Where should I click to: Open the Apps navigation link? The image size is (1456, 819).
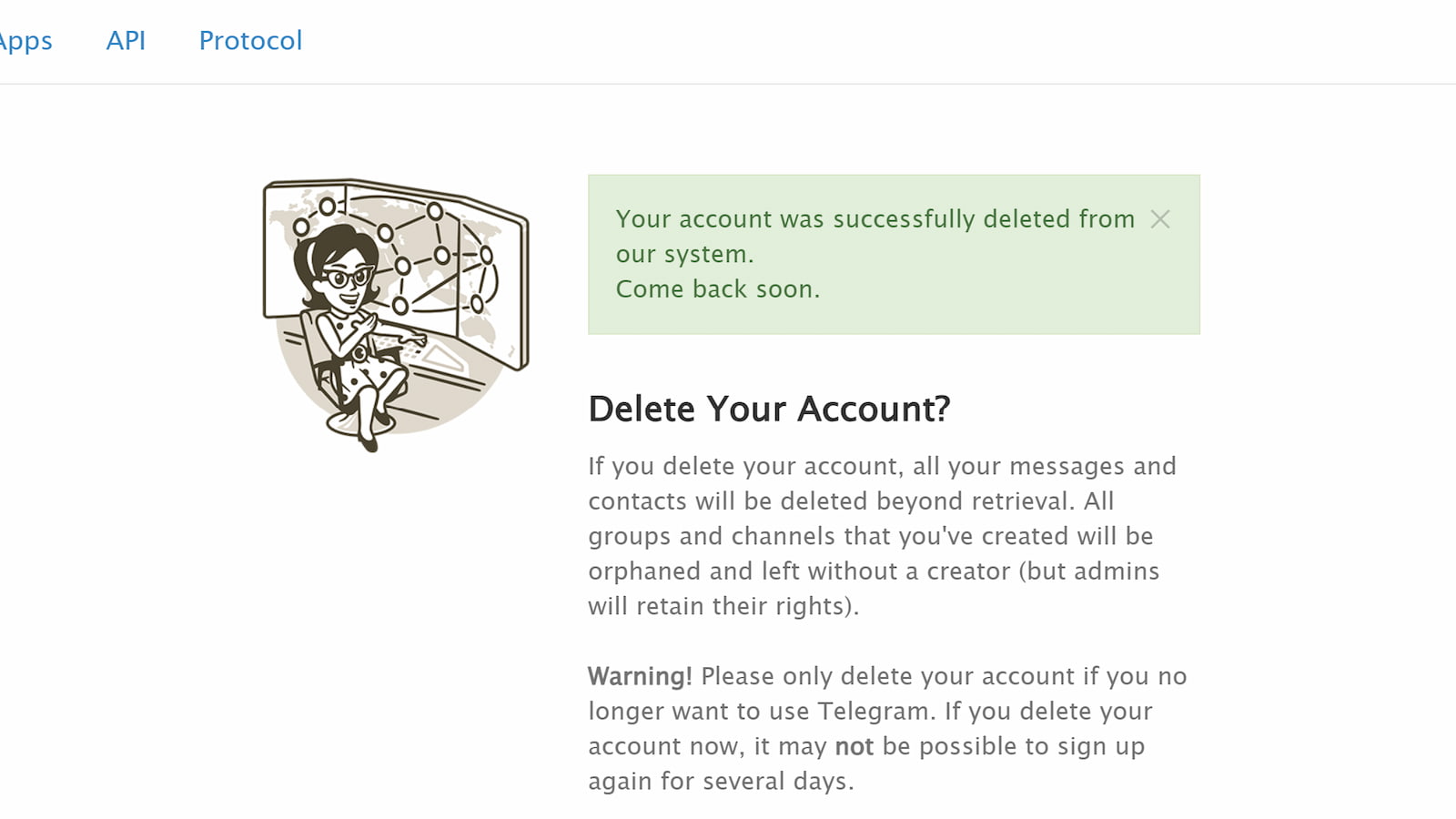point(25,41)
